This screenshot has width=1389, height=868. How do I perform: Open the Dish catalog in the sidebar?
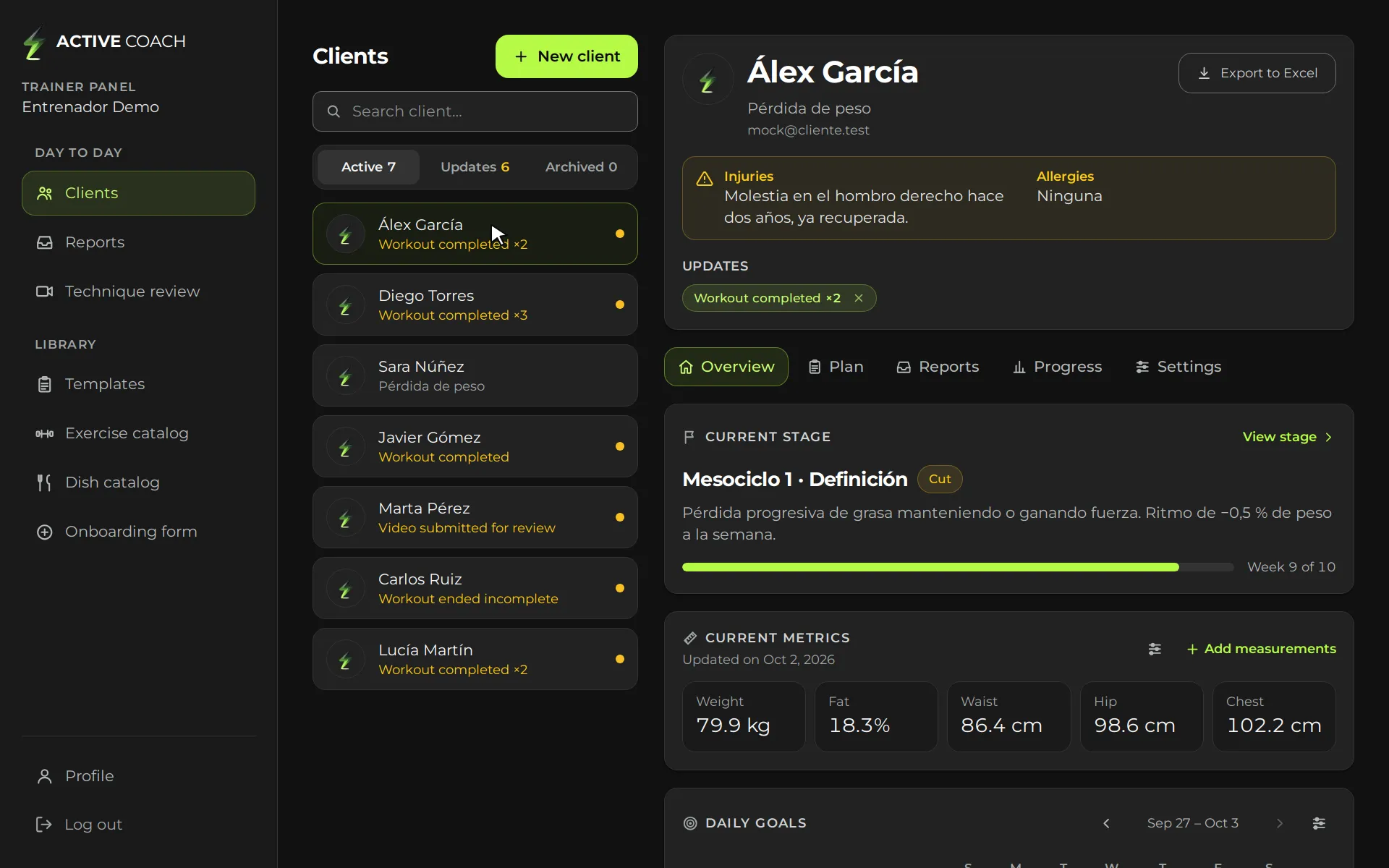tap(138, 482)
